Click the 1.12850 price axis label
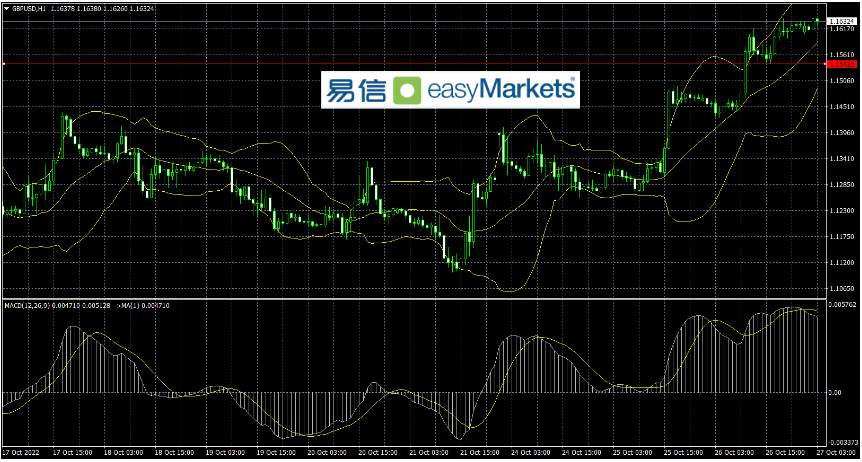 841,185
